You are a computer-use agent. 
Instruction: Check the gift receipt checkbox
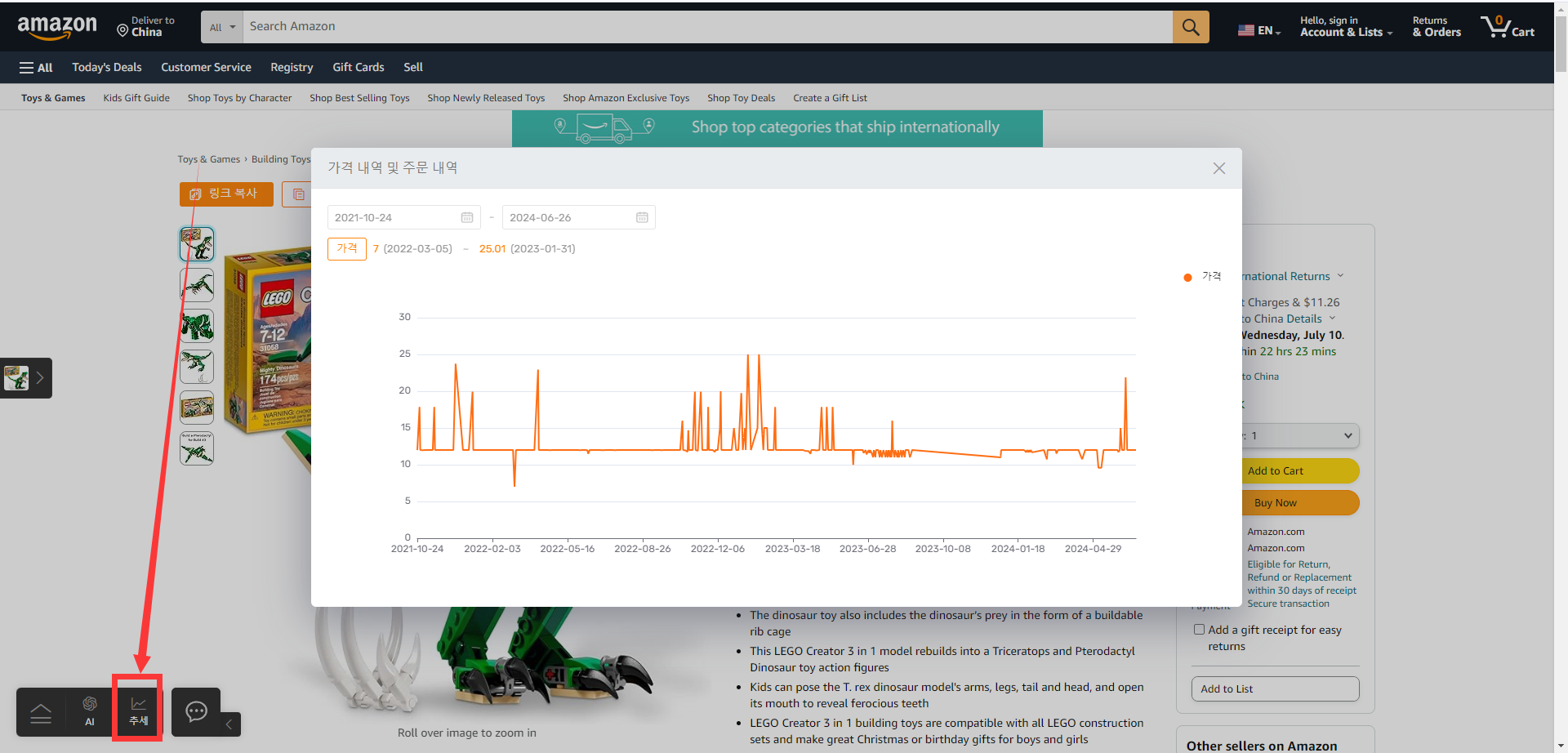(x=1199, y=630)
